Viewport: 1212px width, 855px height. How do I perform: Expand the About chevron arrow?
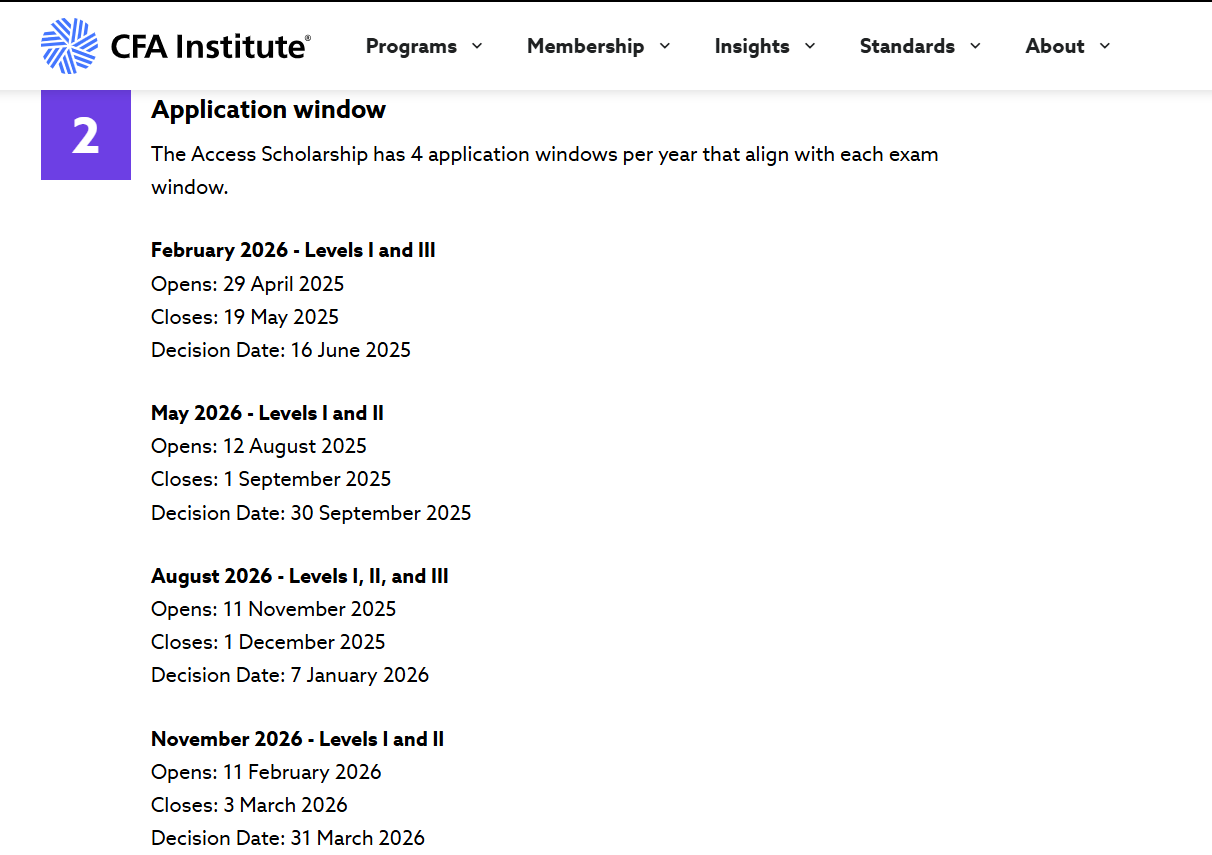(1105, 46)
